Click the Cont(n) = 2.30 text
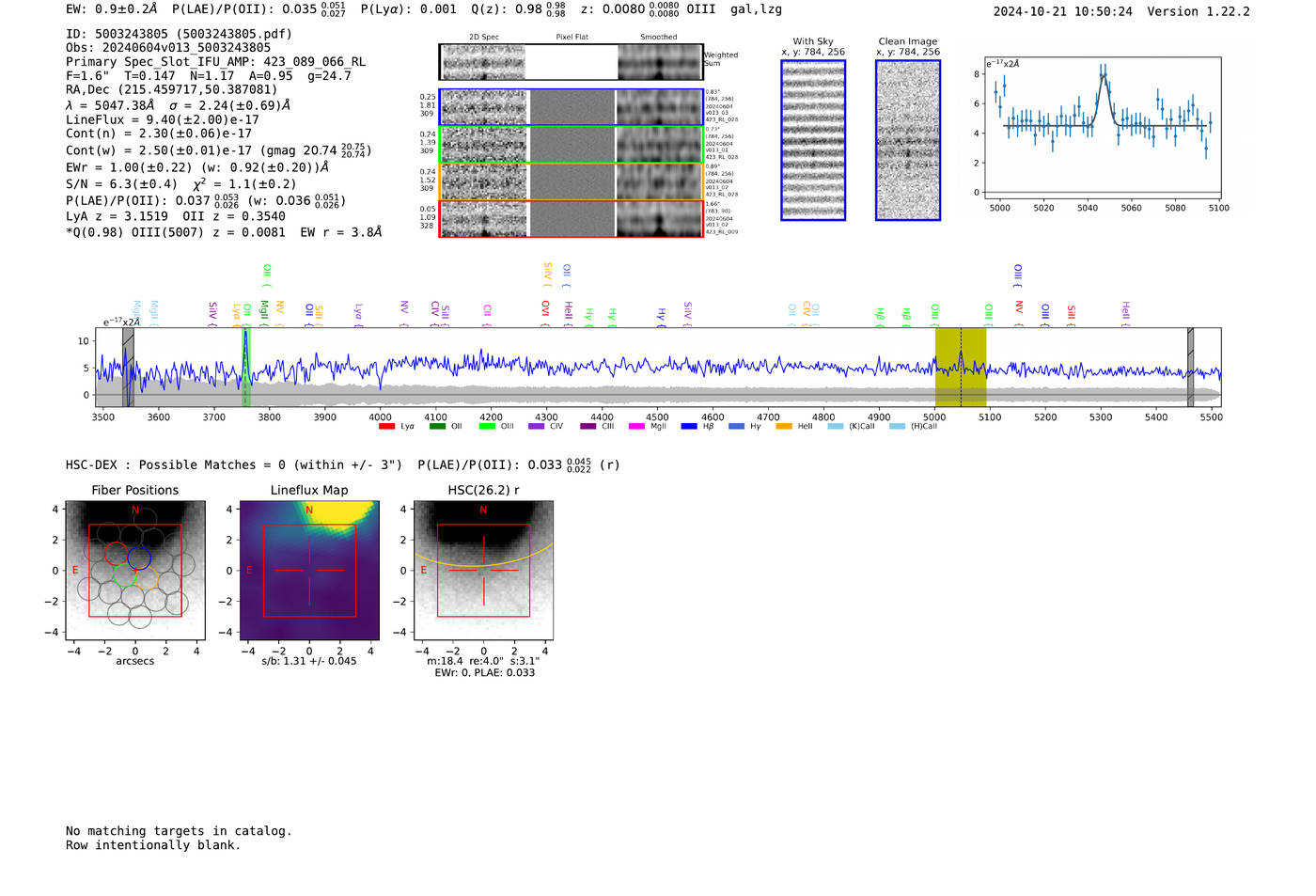The width and height of the screenshot is (1316, 896). coord(159,134)
